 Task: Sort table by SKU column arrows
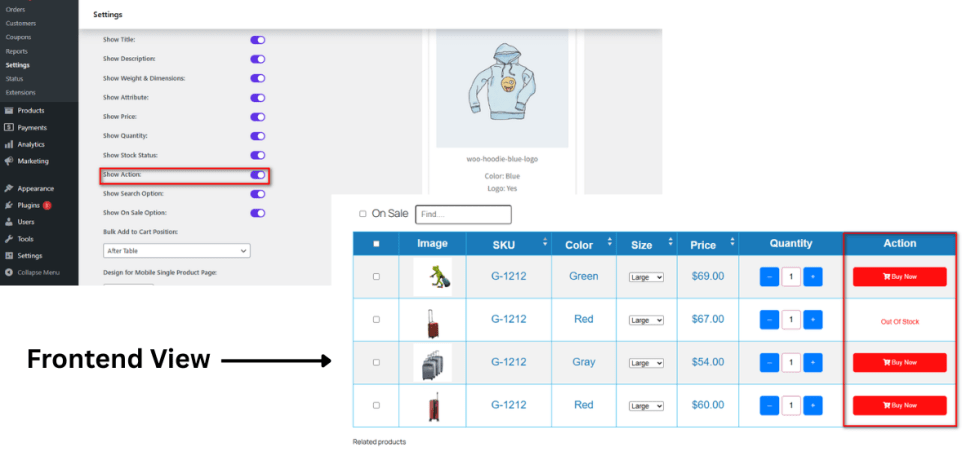(x=544, y=241)
